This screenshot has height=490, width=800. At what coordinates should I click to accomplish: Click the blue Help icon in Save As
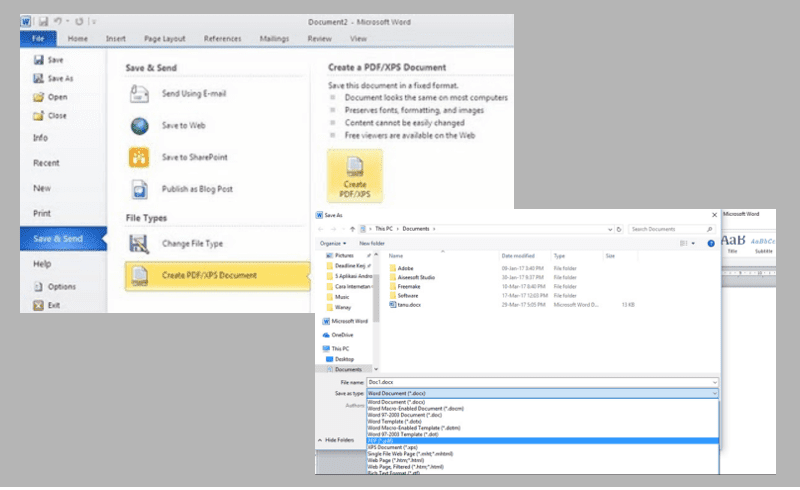[x=711, y=243]
